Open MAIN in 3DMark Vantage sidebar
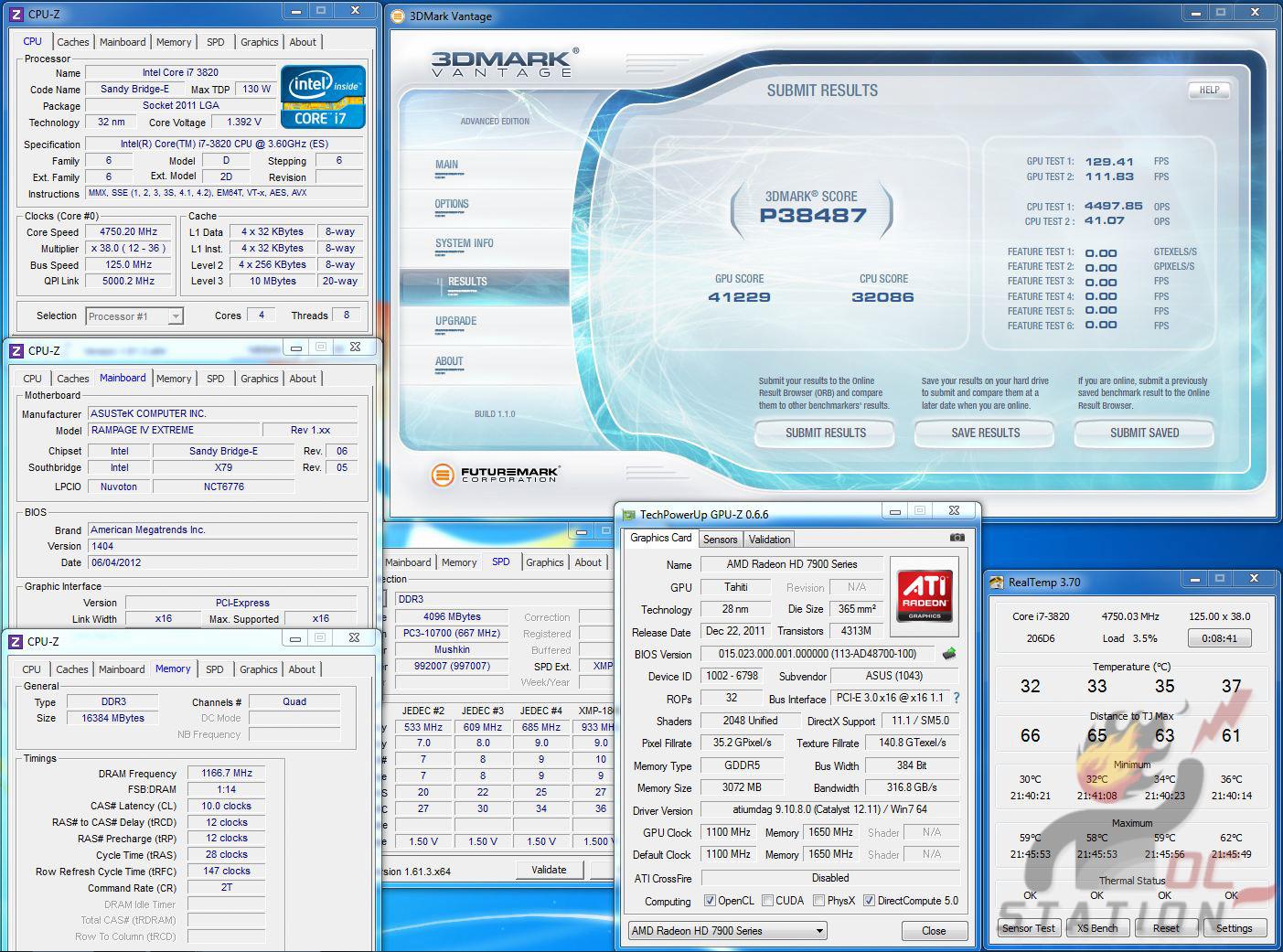Screen dimensions: 1283x952 pyautogui.click(x=446, y=166)
